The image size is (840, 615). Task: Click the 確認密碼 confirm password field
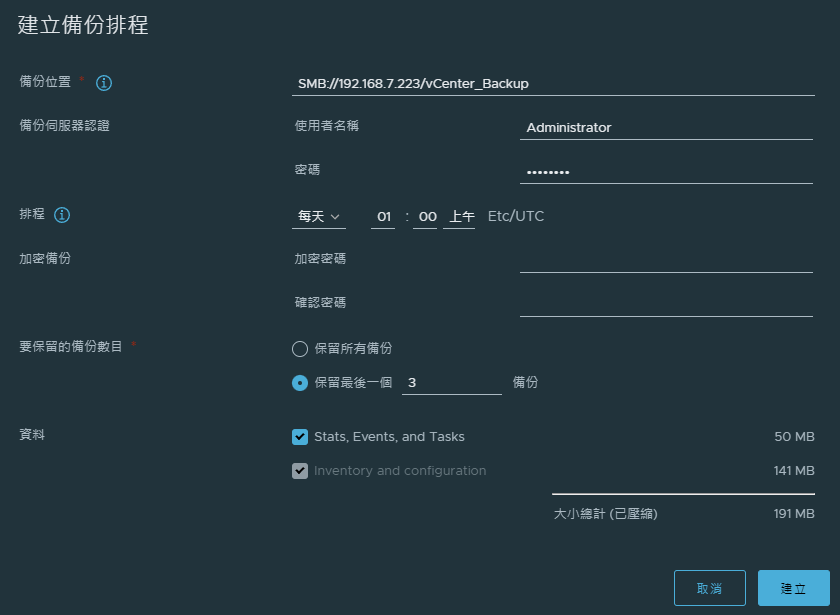(666, 305)
